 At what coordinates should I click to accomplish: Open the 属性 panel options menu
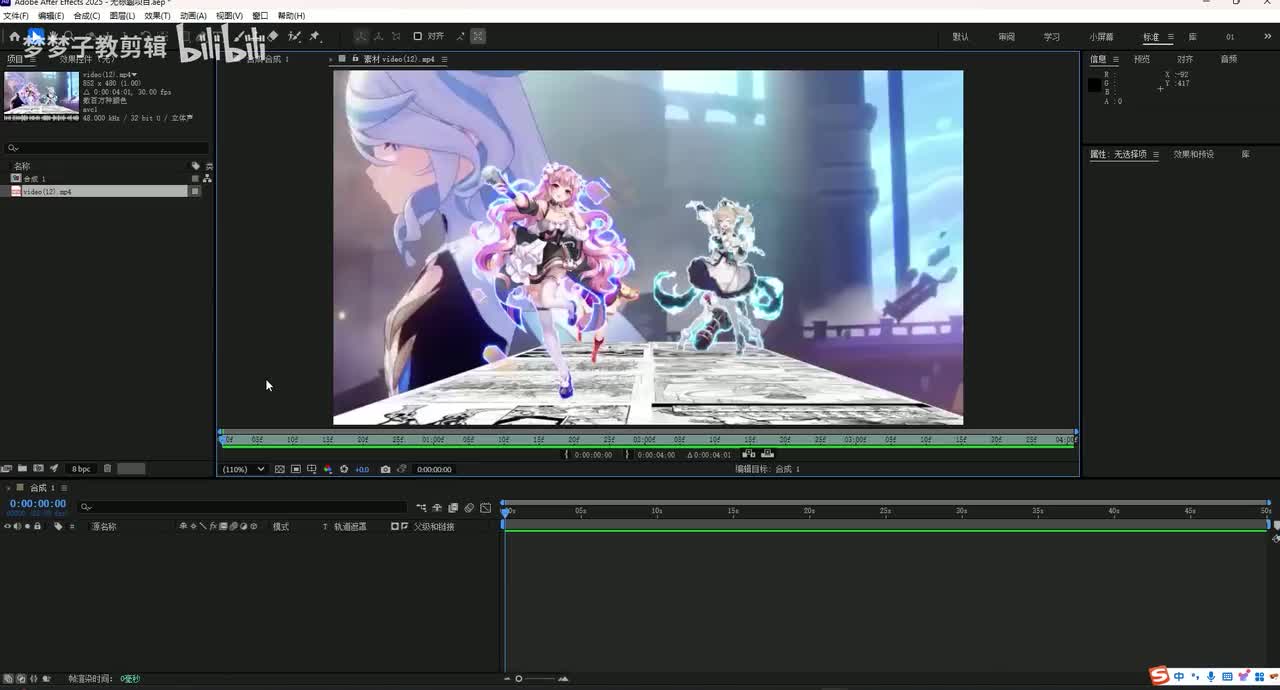[x=1156, y=154]
